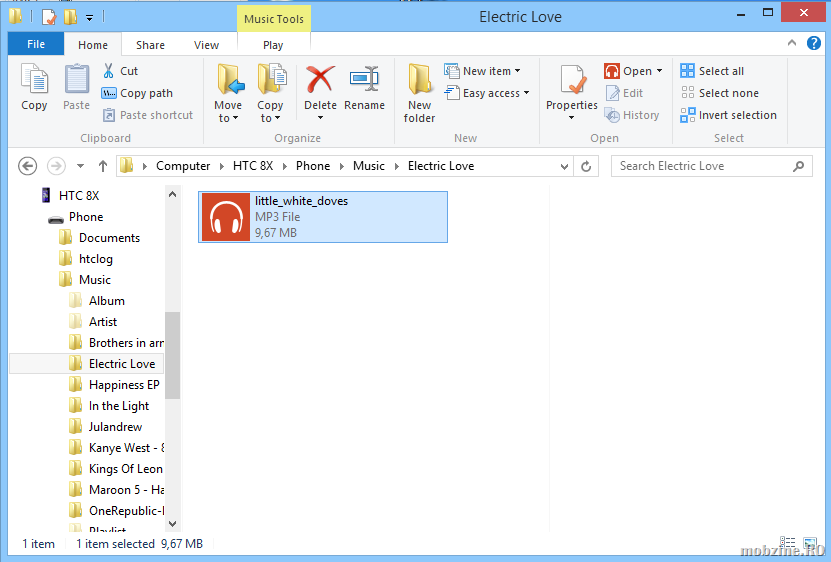This screenshot has height=562, width=831.
Task: Switch to the Share ribbon tab
Action: pyautogui.click(x=150, y=45)
